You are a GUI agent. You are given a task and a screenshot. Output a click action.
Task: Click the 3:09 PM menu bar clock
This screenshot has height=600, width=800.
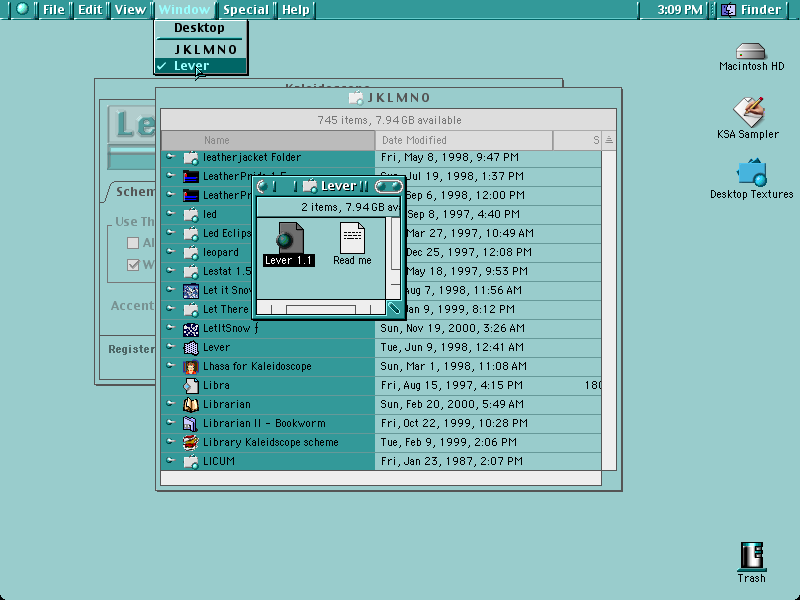click(x=679, y=10)
